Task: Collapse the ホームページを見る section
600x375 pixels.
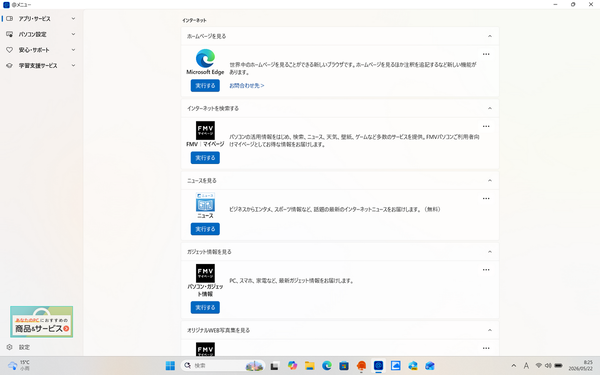Action: pyautogui.click(x=490, y=36)
